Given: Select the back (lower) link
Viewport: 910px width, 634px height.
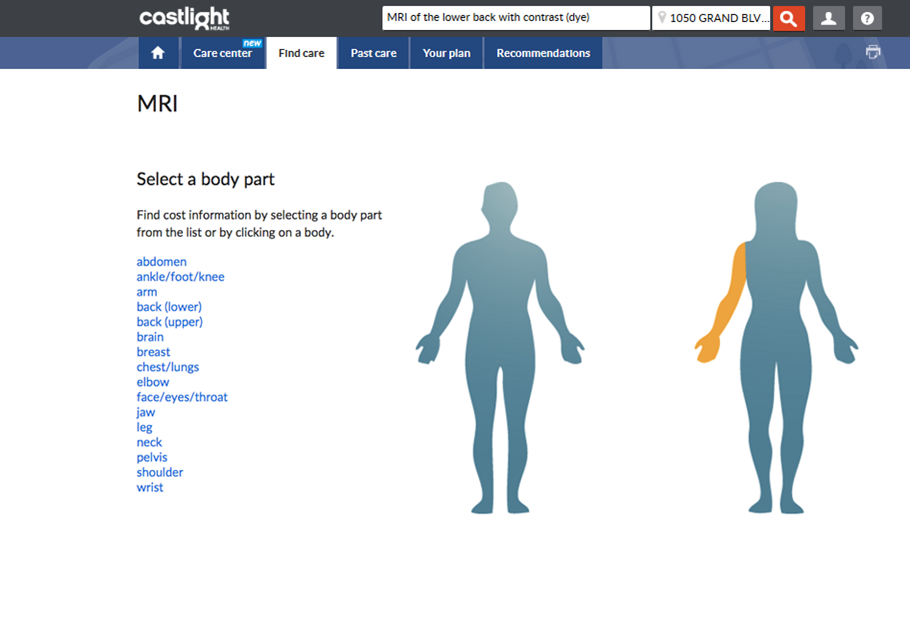Looking at the screenshot, I should click(169, 307).
